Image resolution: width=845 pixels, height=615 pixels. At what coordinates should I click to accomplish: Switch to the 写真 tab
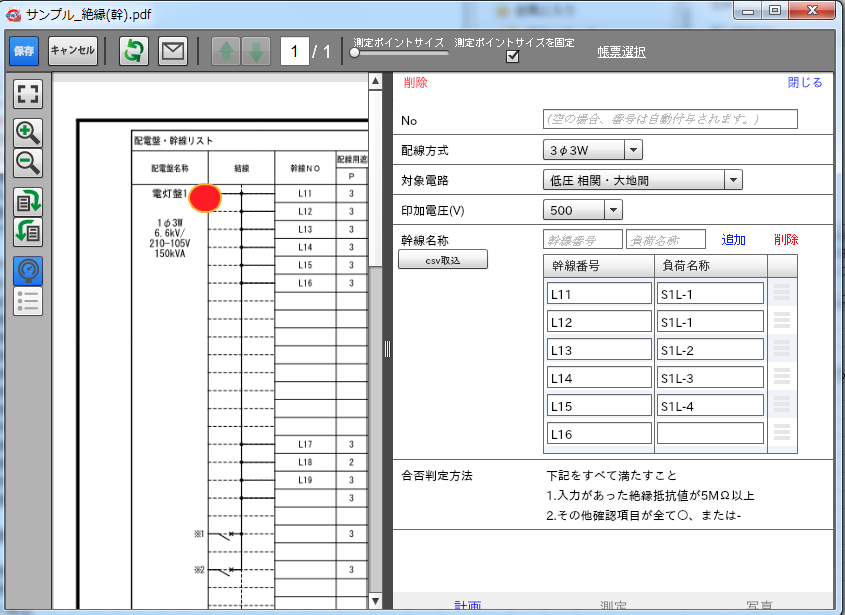[x=759, y=606]
